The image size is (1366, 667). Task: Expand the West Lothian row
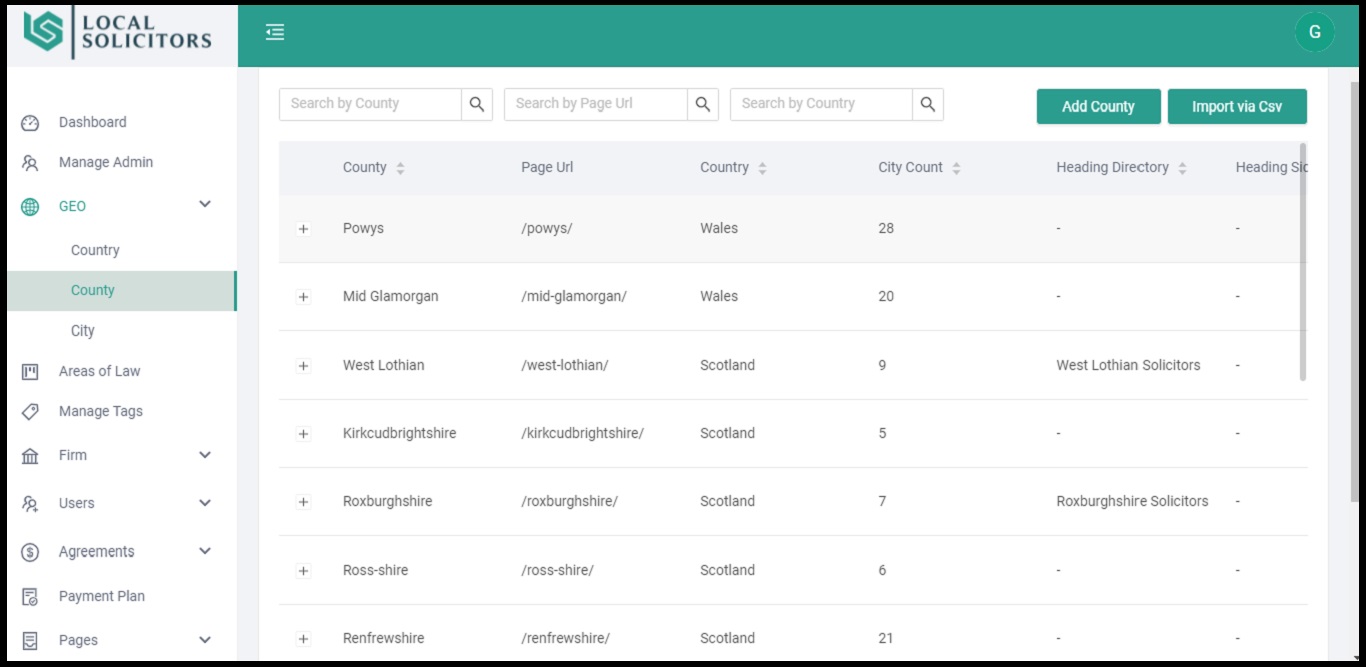pyautogui.click(x=303, y=366)
